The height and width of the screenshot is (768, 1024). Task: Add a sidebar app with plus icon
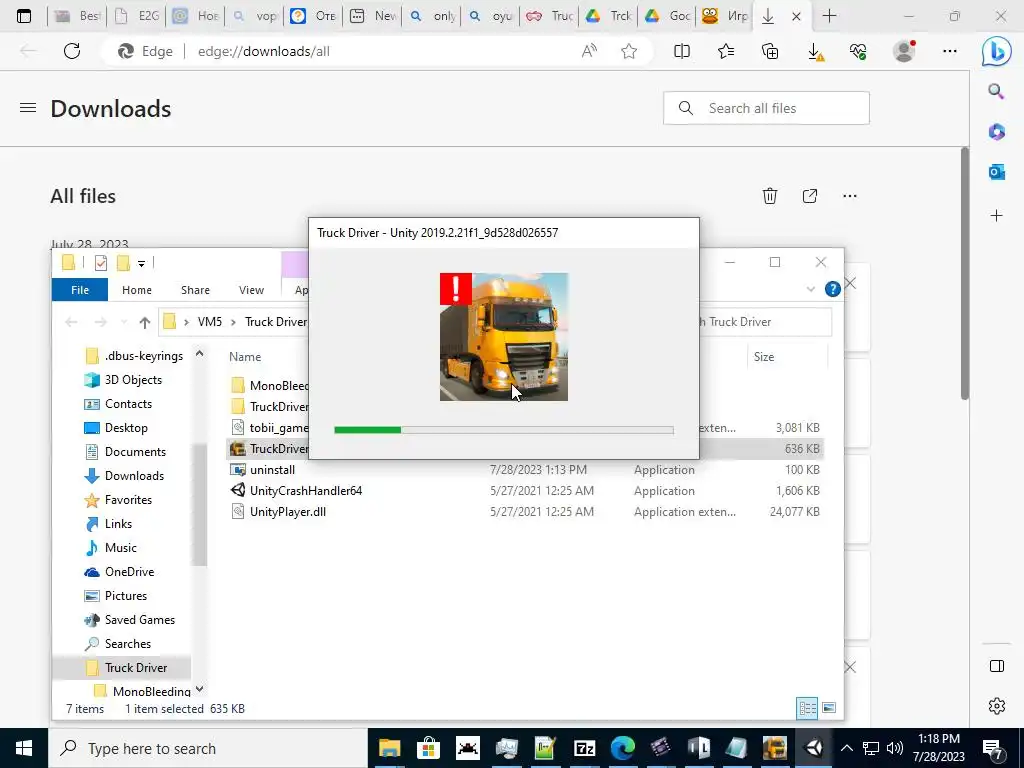(x=996, y=216)
